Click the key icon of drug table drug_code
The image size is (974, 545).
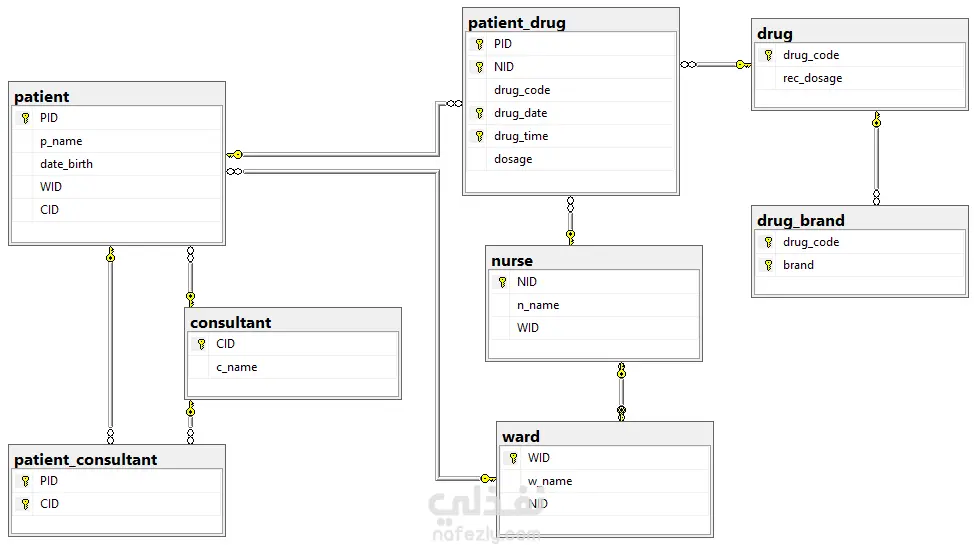click(768, 55)
